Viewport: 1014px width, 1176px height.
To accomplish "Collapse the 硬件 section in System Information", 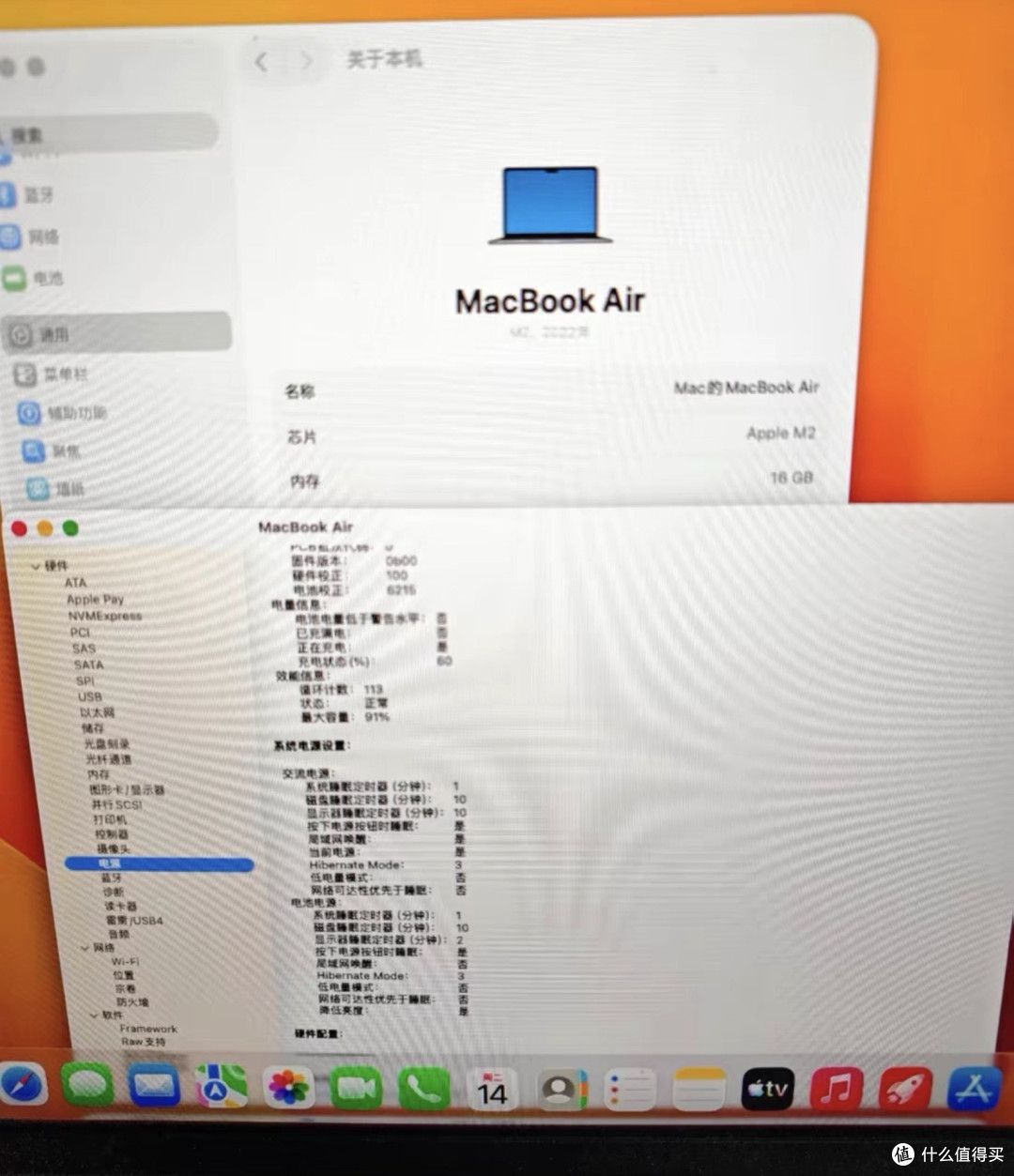I will point(36,566).
